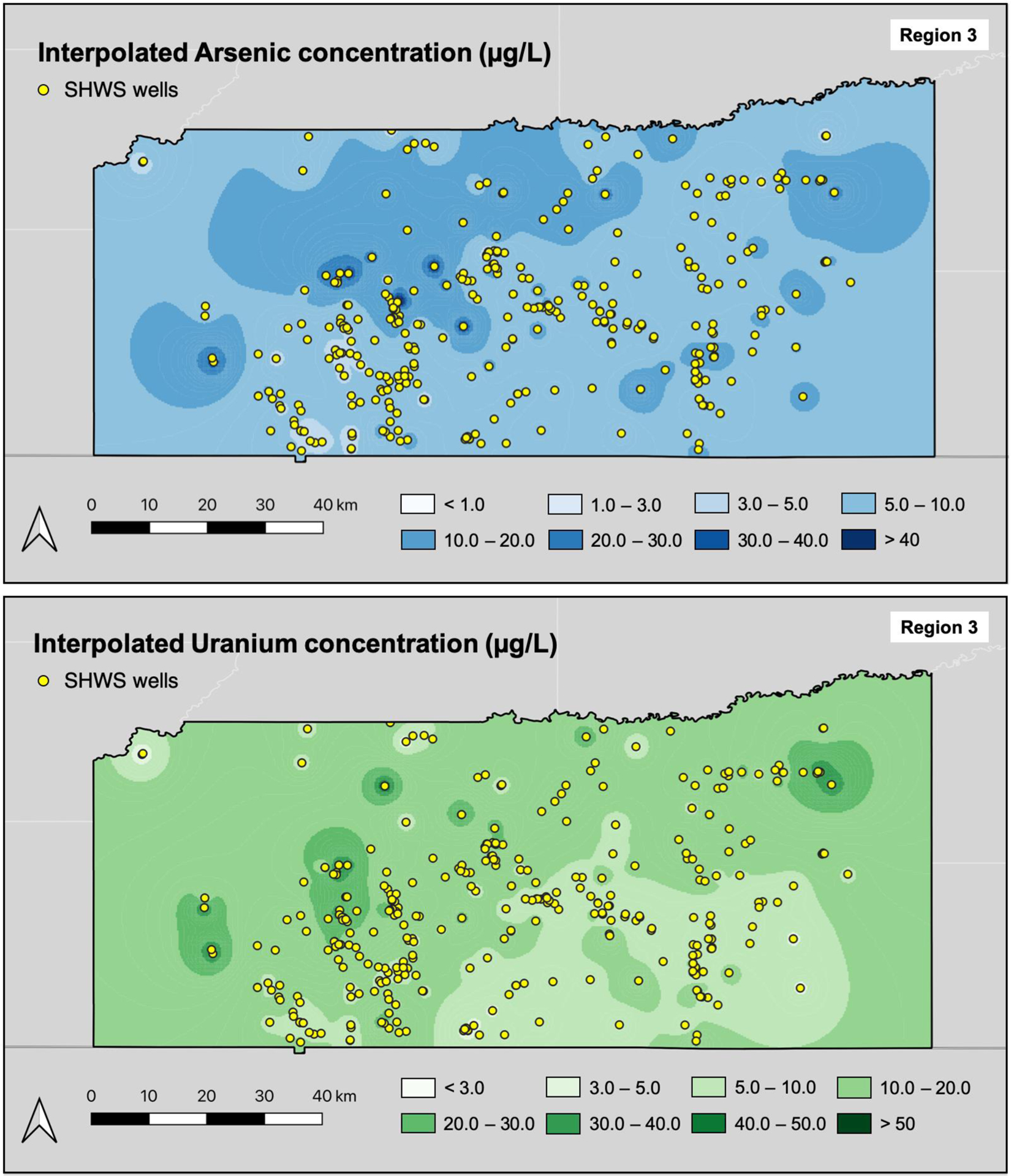Click the SHWS wells text in arsenic legend
The height and width of the screenshot is (1176, 1011).
121,90
